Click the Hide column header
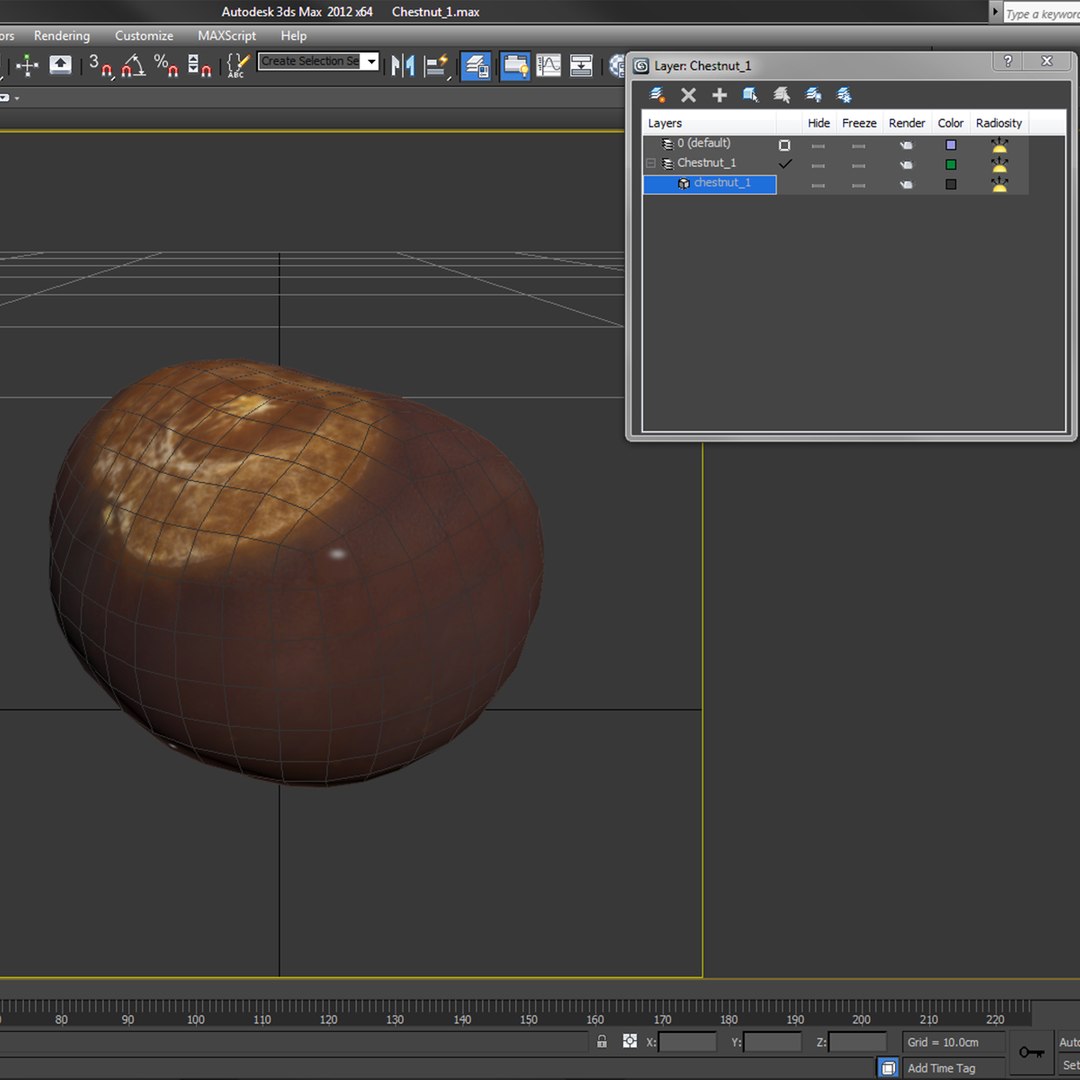The width and height of the screenshot is (1080, 1080). pyautogui.click(x=818, y=123)
